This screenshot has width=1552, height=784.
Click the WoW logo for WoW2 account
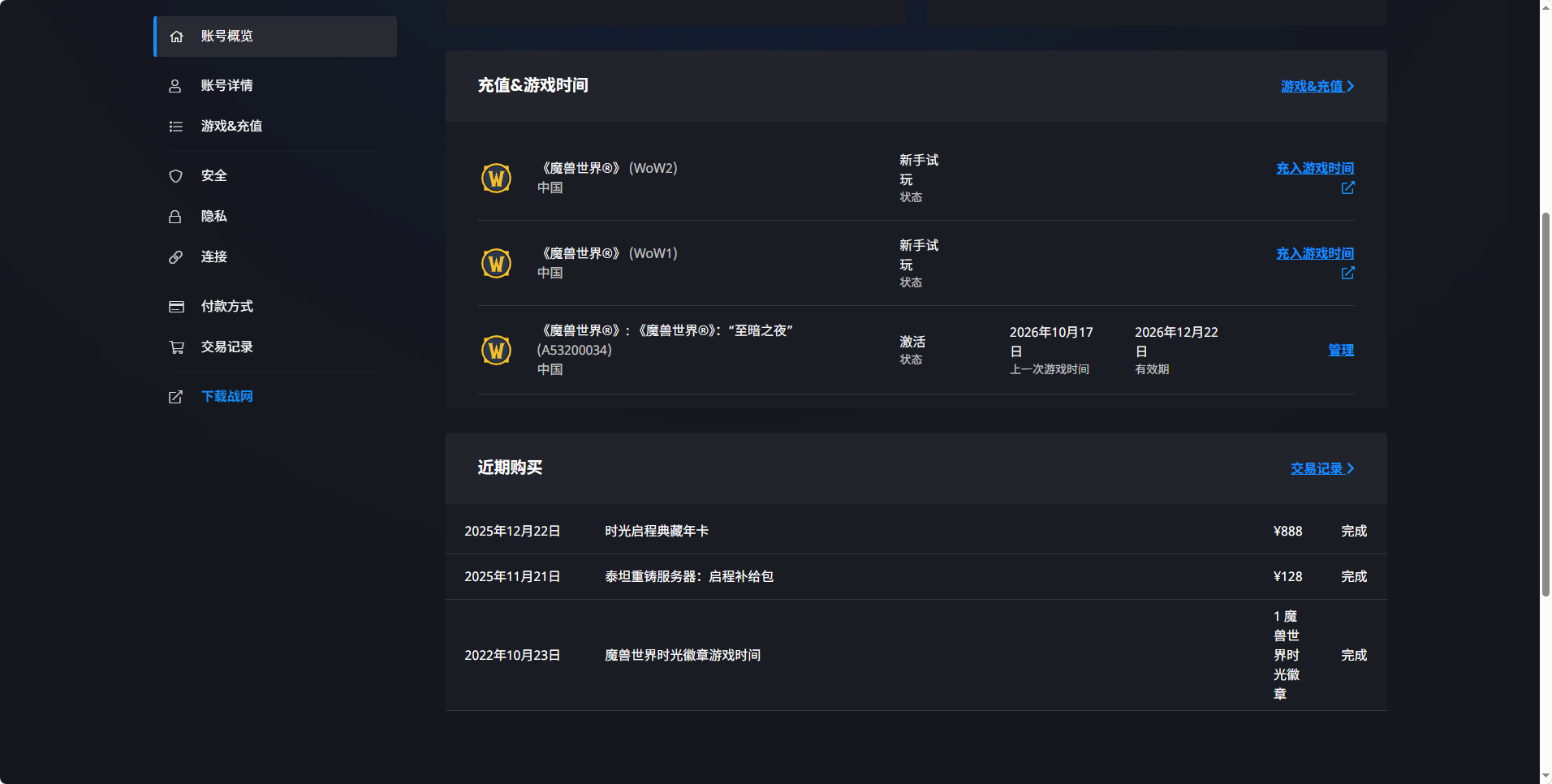pos(496,178)
